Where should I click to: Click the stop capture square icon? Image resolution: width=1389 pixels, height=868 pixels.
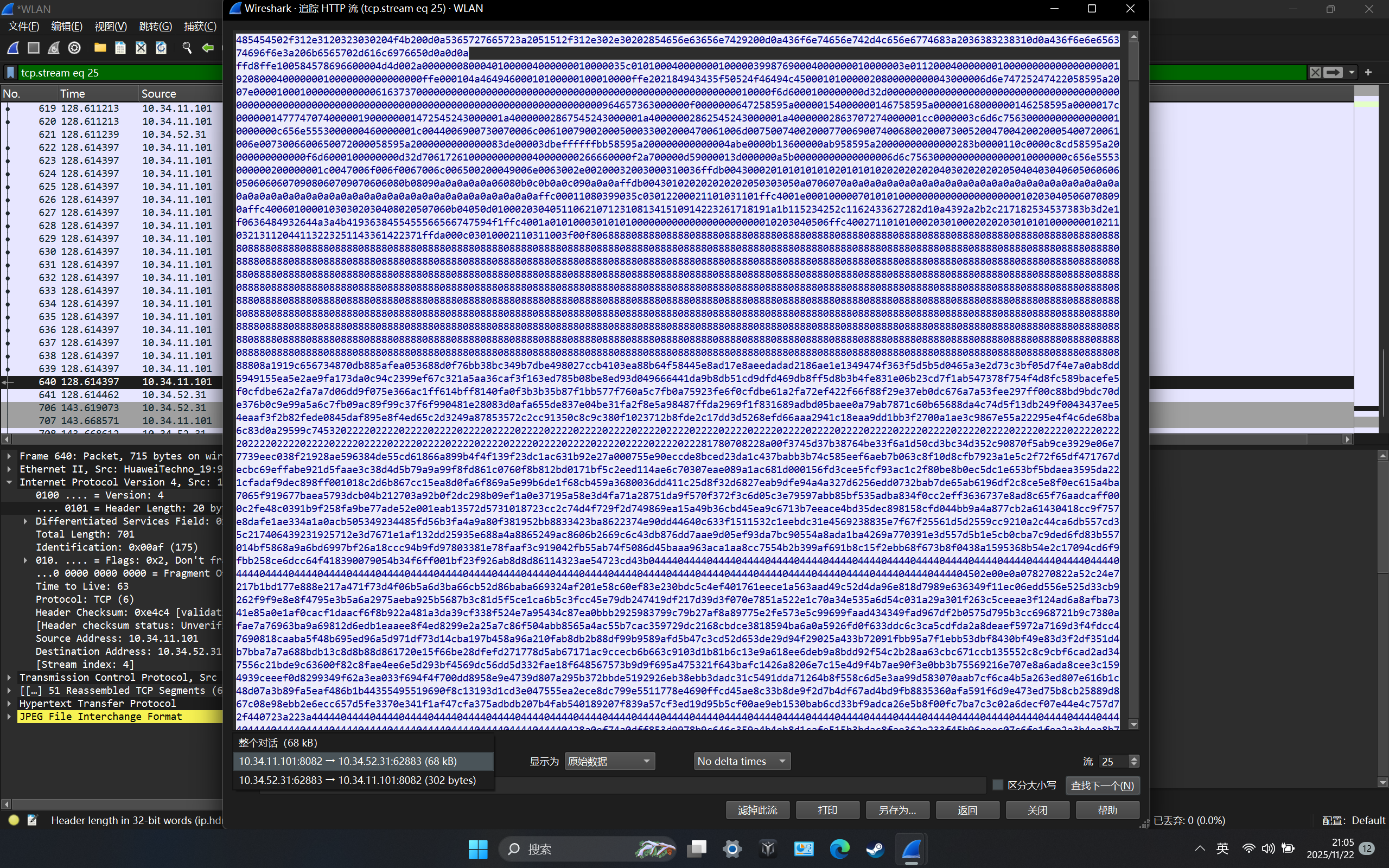click(x=33, y=48)
